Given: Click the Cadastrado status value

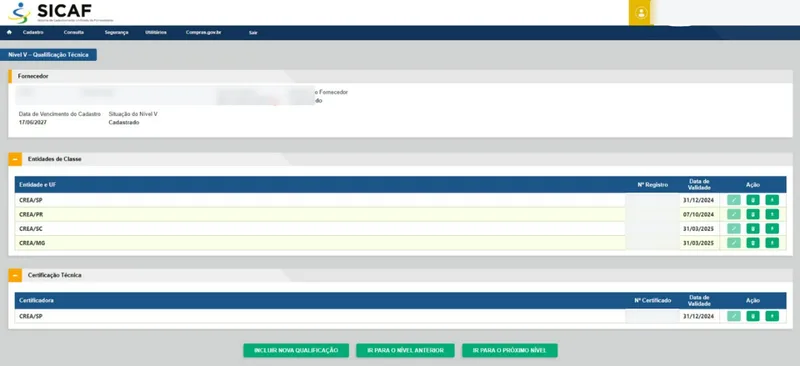Looking at the screenshot, I should tap(124, 123).
